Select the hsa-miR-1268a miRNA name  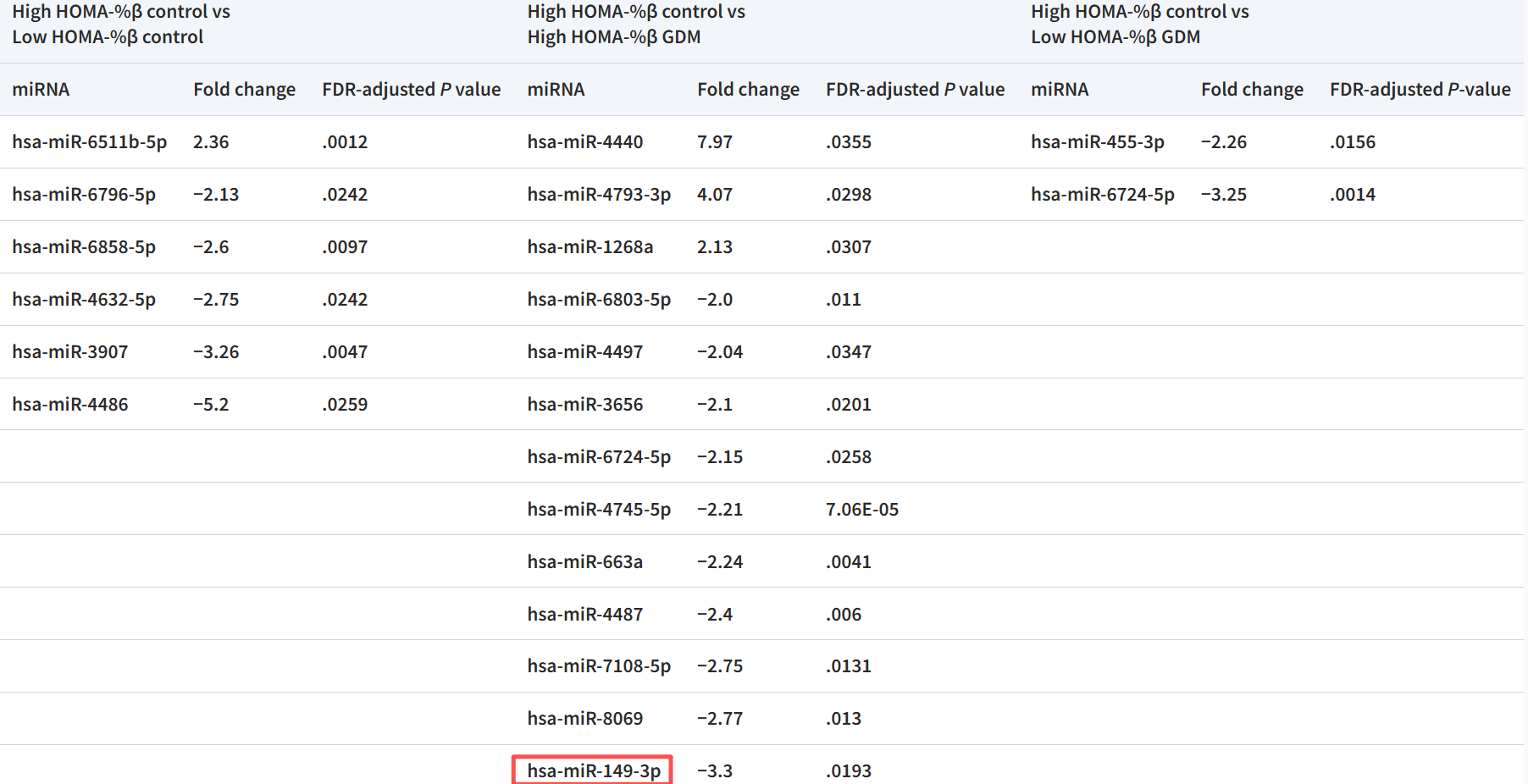click(590, 247)
